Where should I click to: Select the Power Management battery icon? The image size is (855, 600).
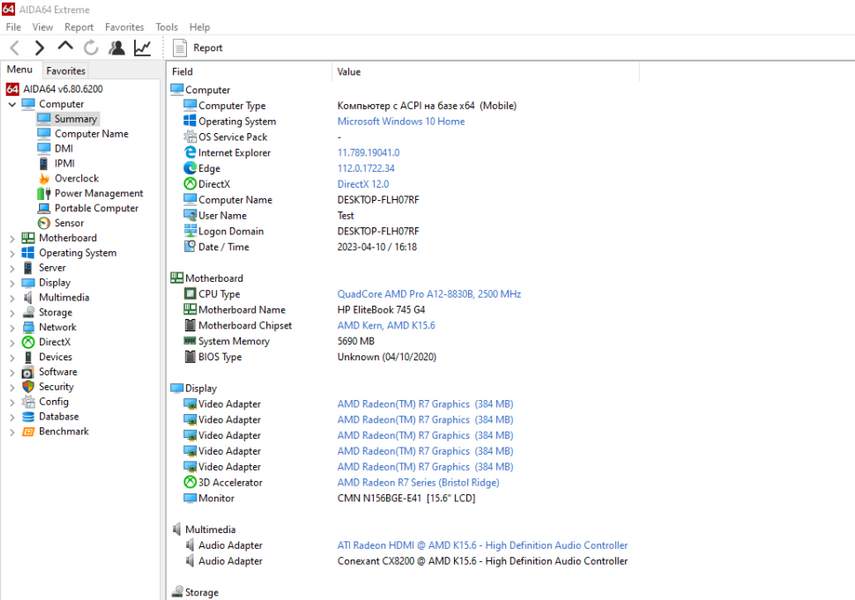[x=44, y=193]
